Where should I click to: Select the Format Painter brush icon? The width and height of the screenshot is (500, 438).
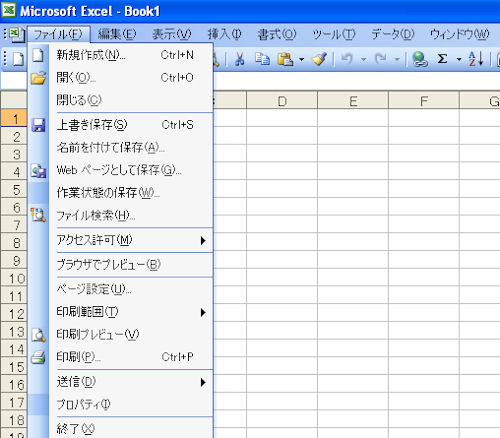coord(319,59)
